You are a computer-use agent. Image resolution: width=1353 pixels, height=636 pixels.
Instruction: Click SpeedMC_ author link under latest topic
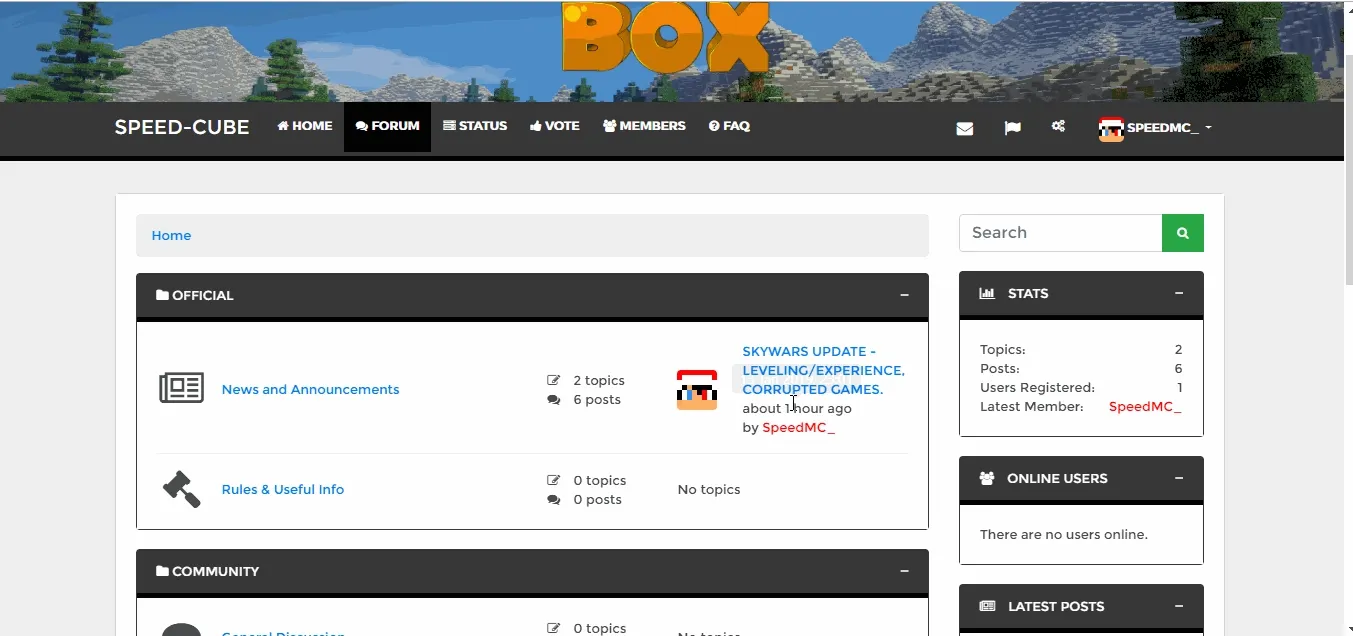pyautogui.click(x=798, y=427)
